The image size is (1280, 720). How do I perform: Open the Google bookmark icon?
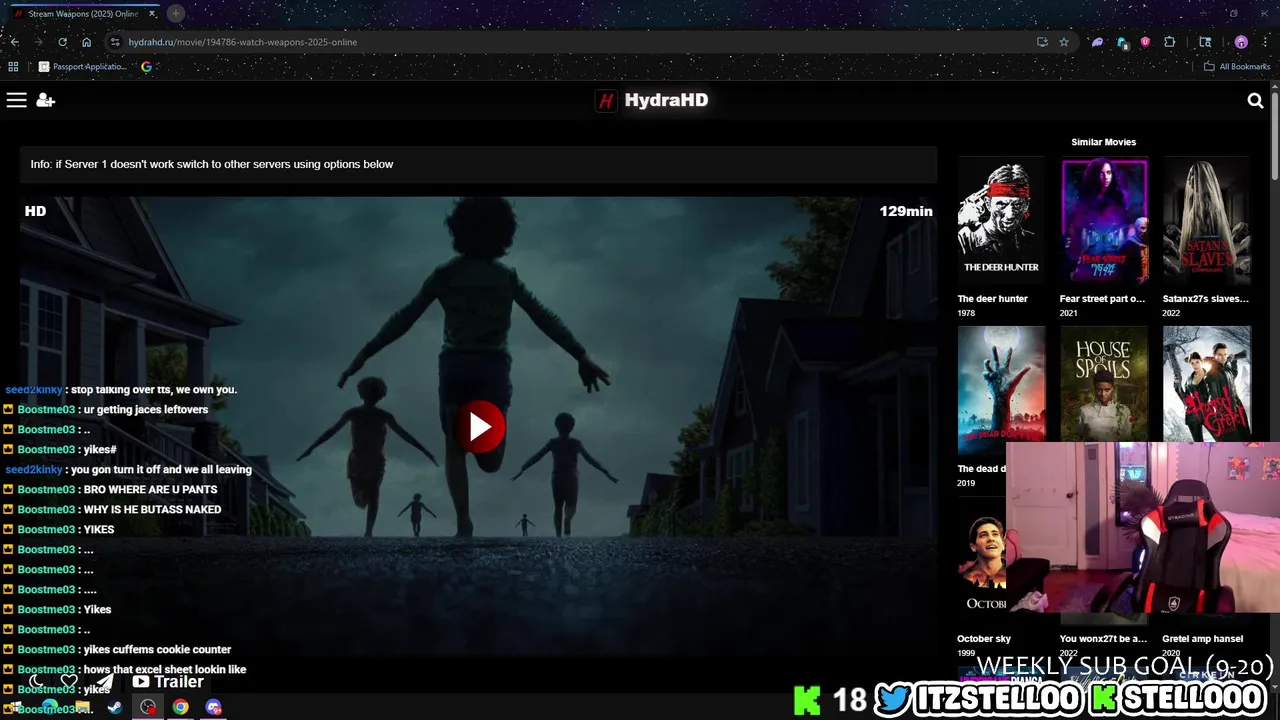146,67
